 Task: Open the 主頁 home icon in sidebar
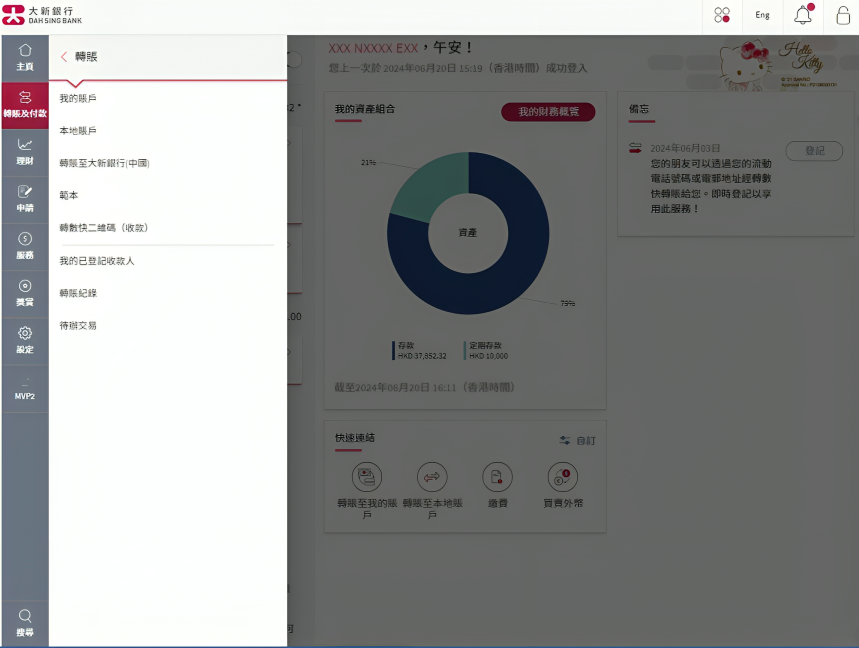click(x=25, y=58)
